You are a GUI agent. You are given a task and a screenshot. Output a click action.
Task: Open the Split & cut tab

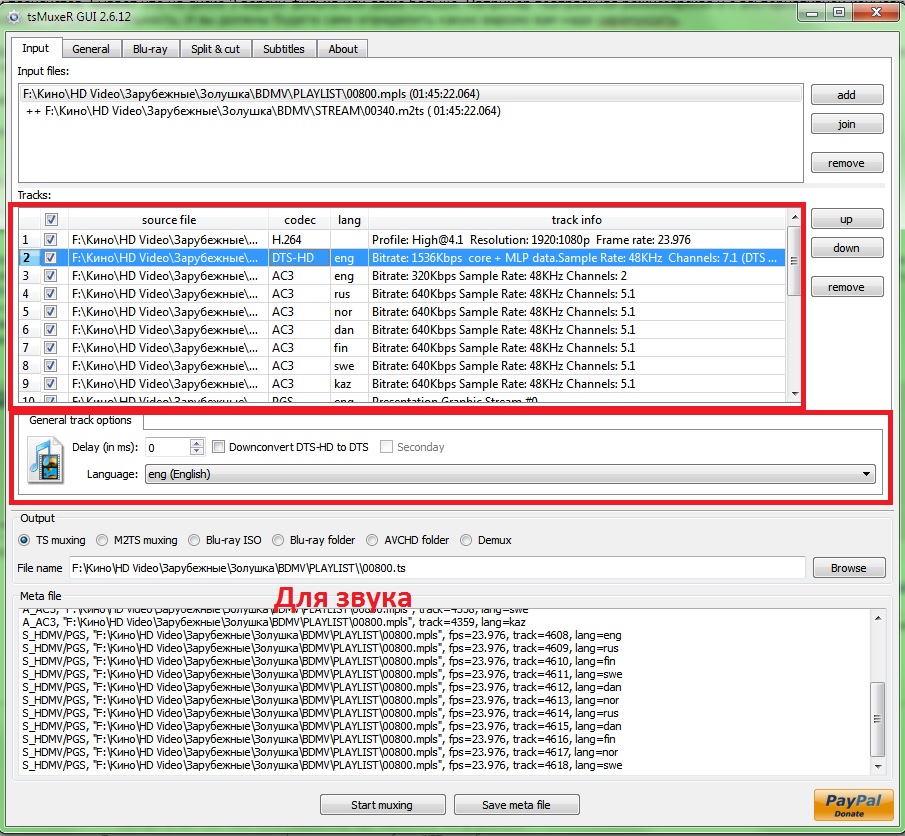pyautogui.click(x=215, y=49)
